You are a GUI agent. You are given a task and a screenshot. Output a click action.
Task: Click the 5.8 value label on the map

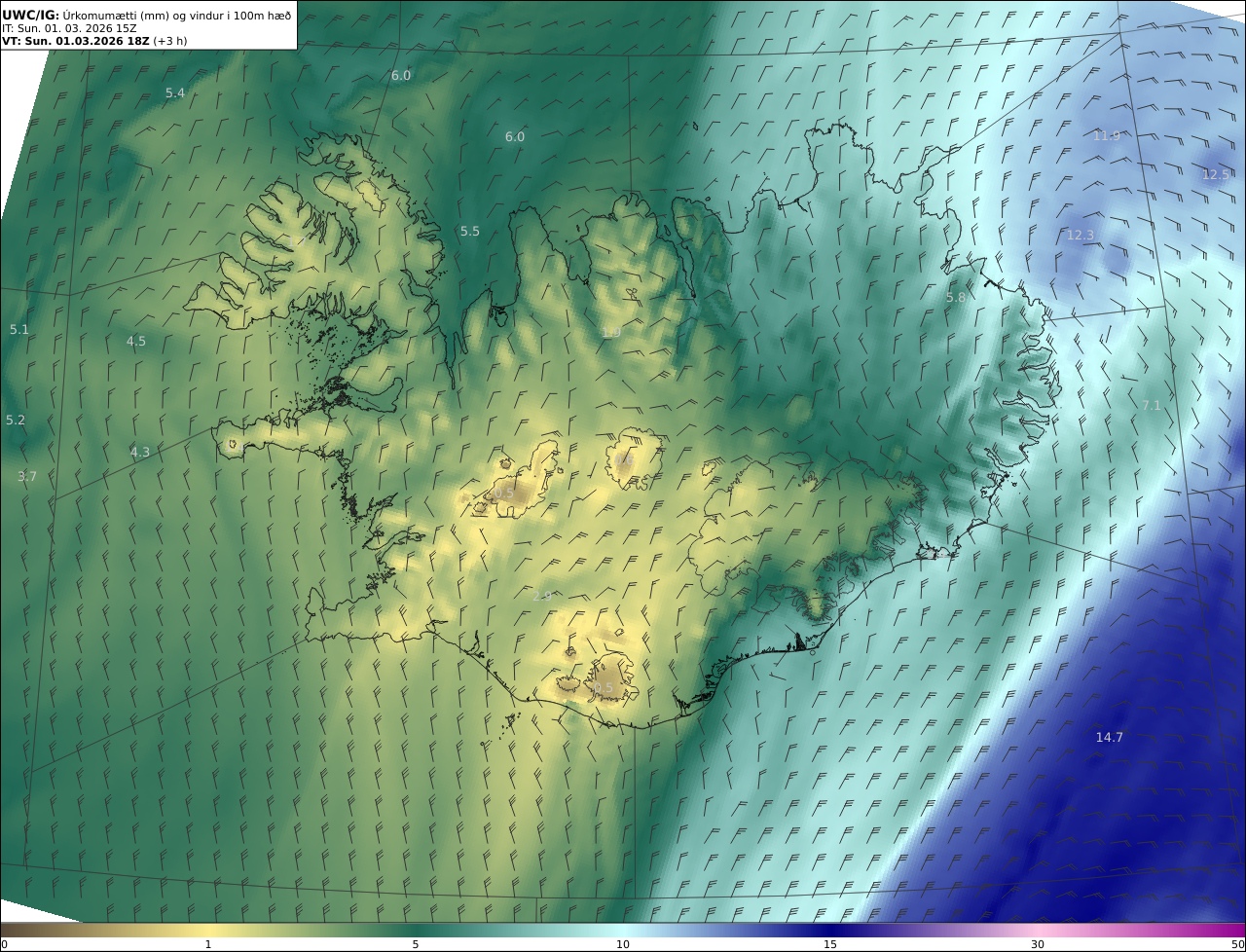pyautogui.click(x=956, y=297)
